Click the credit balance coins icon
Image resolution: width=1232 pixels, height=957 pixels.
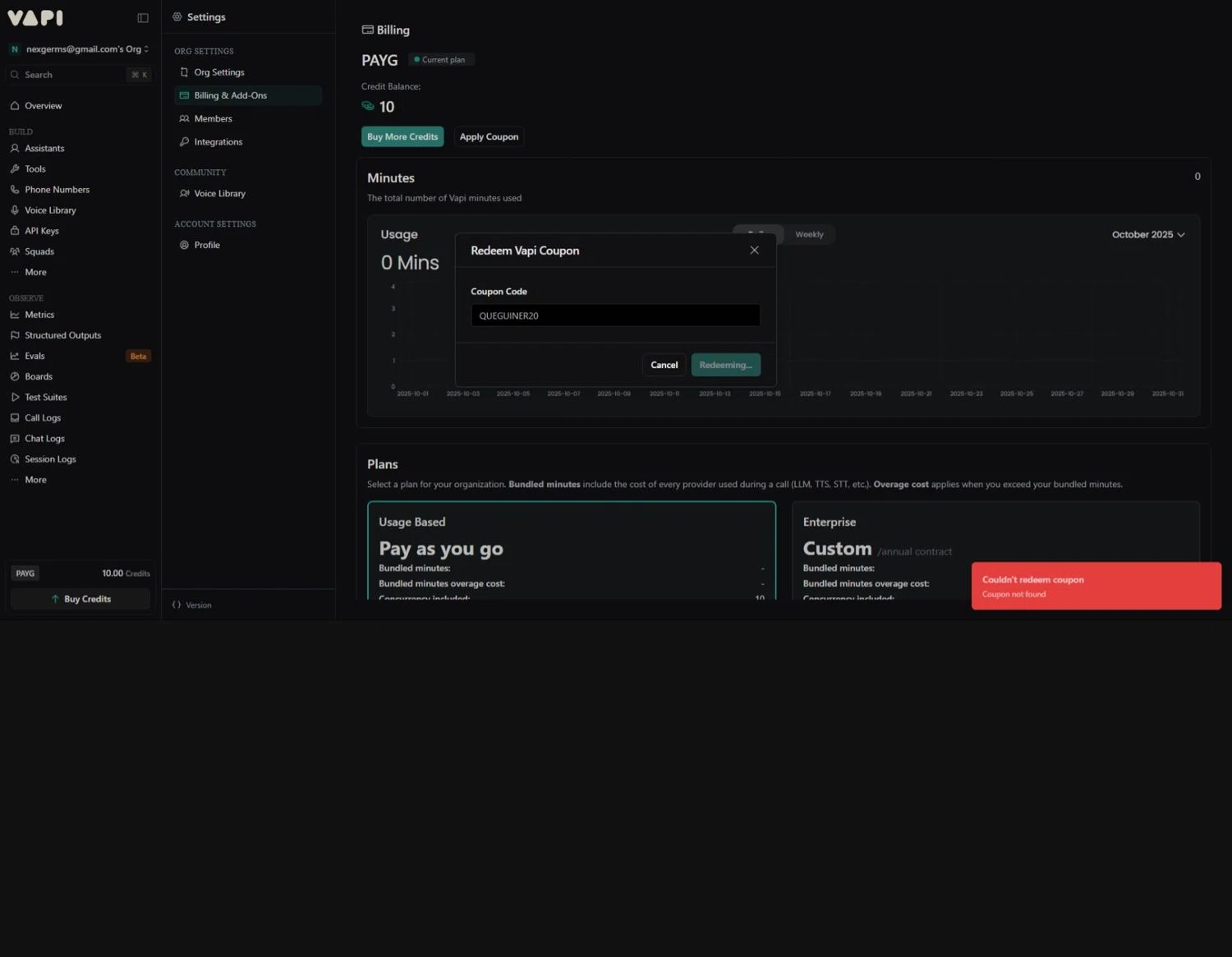(368, 106)
